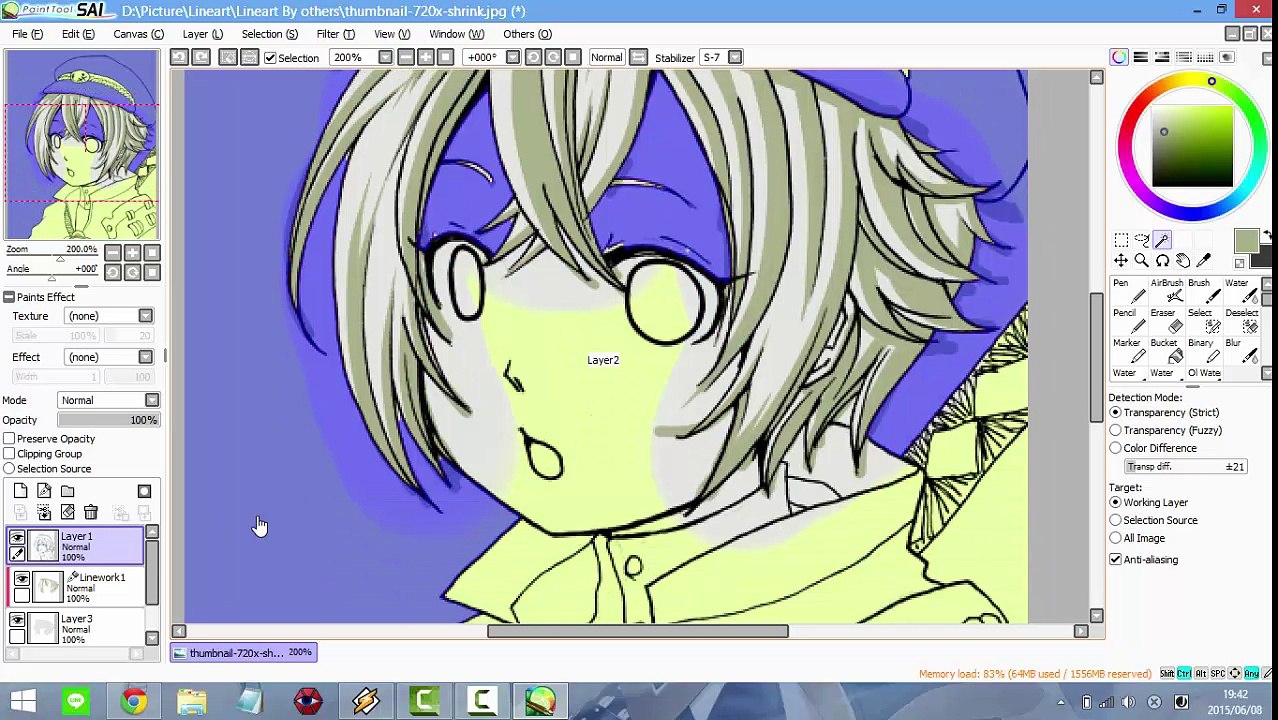Open the Layer menu
Viewport: 1278px width, 720px height.
pyautogui.click(x=203, y=34)
